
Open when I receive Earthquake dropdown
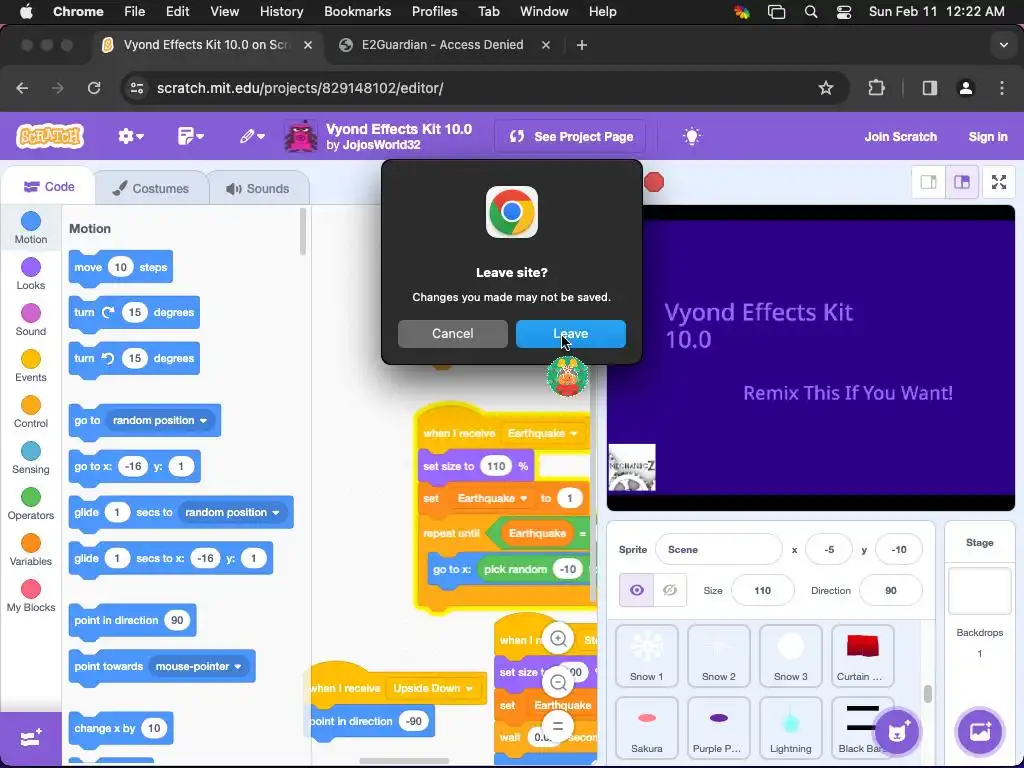542,434
